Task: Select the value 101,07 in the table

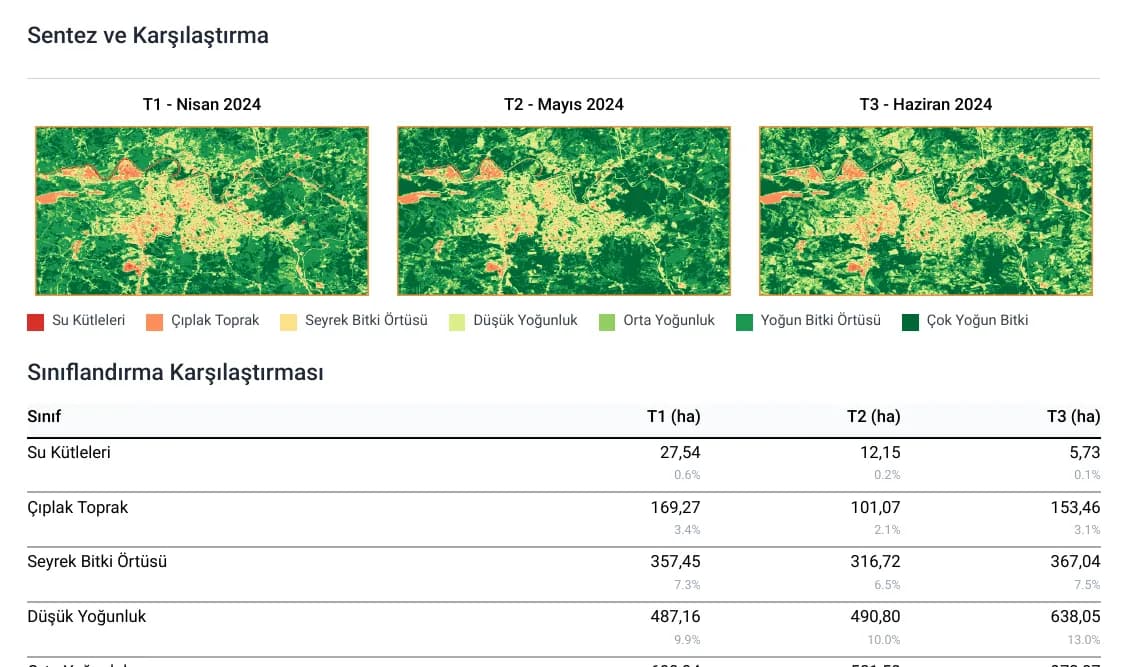Action: pyautogui.click(x=876, y=507)
